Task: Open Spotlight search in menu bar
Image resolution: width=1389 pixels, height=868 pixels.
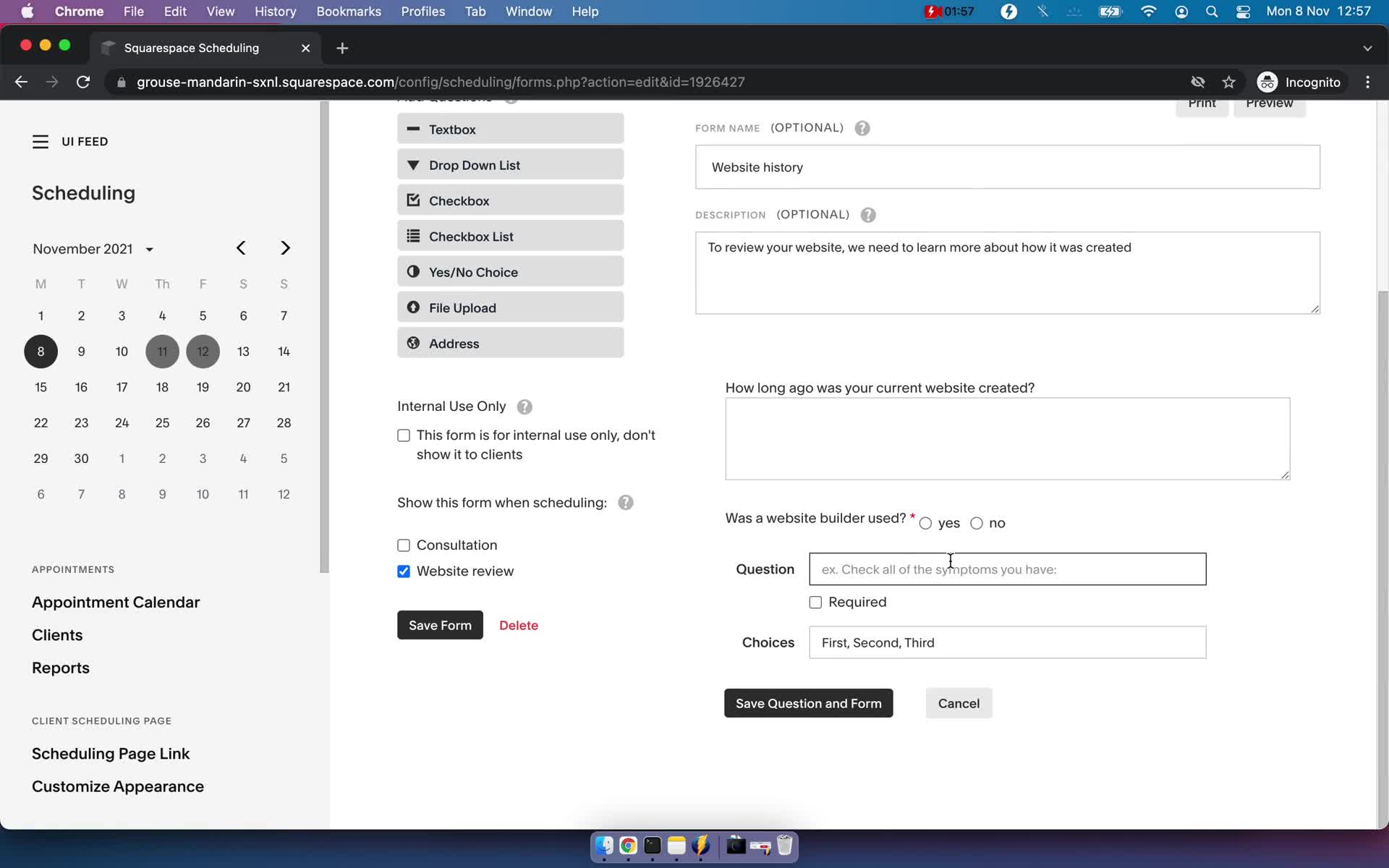Action: pyautogui.click(x=1212, y=12)
